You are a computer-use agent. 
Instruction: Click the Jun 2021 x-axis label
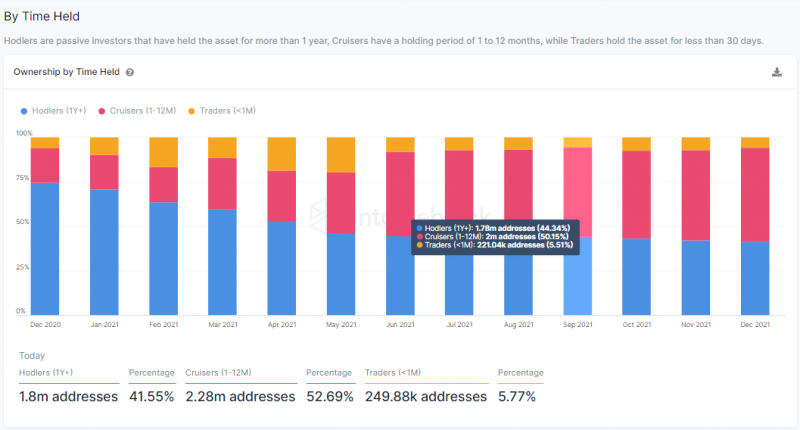pos(400,324)
